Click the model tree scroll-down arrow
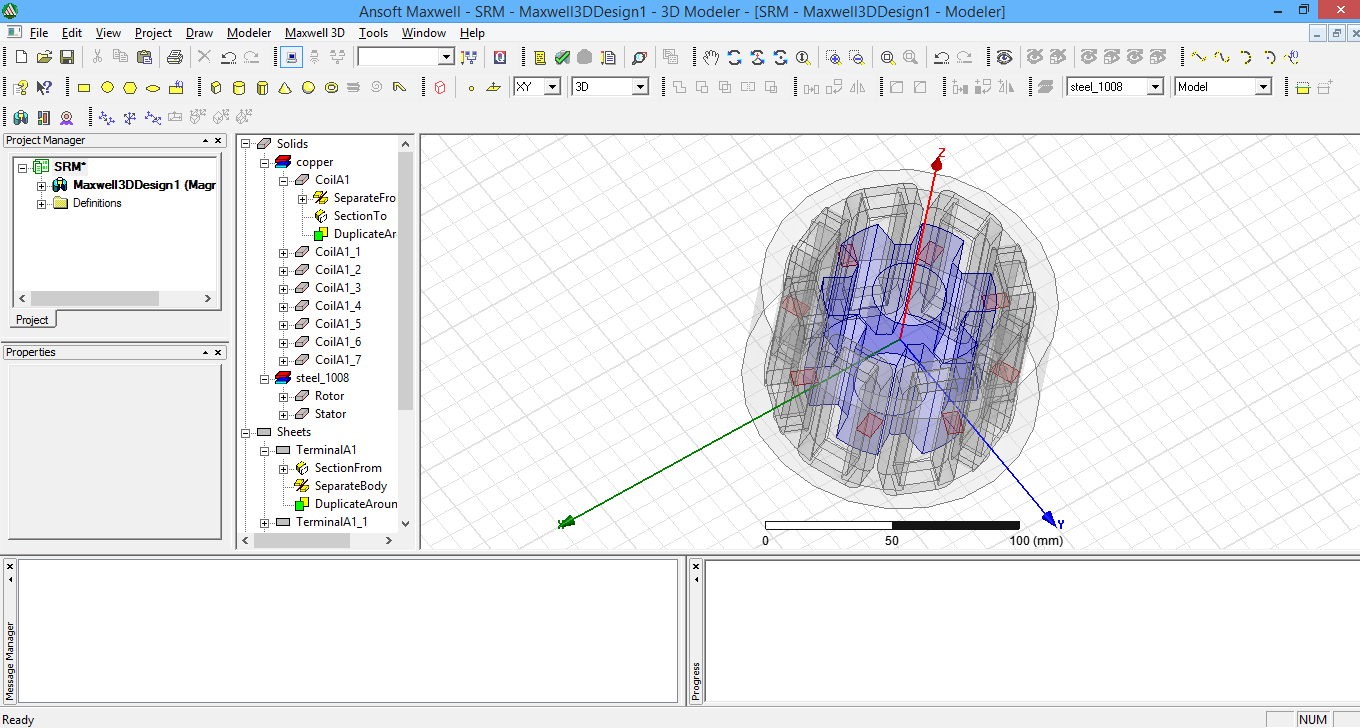The image size is (1360, 728). [405, 523]
